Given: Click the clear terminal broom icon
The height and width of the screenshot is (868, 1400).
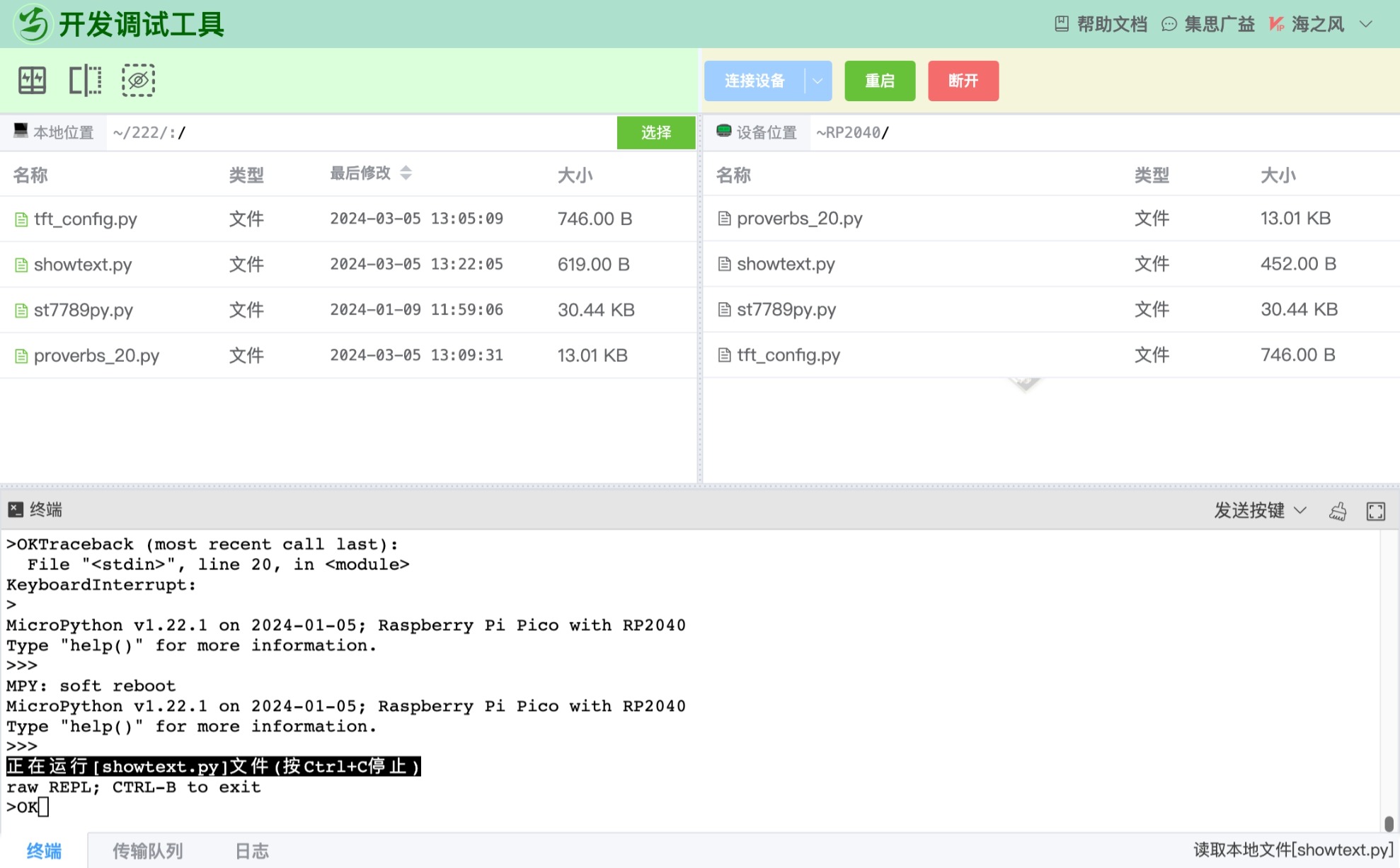Looking at the screenshot, I should [1338, 511].
